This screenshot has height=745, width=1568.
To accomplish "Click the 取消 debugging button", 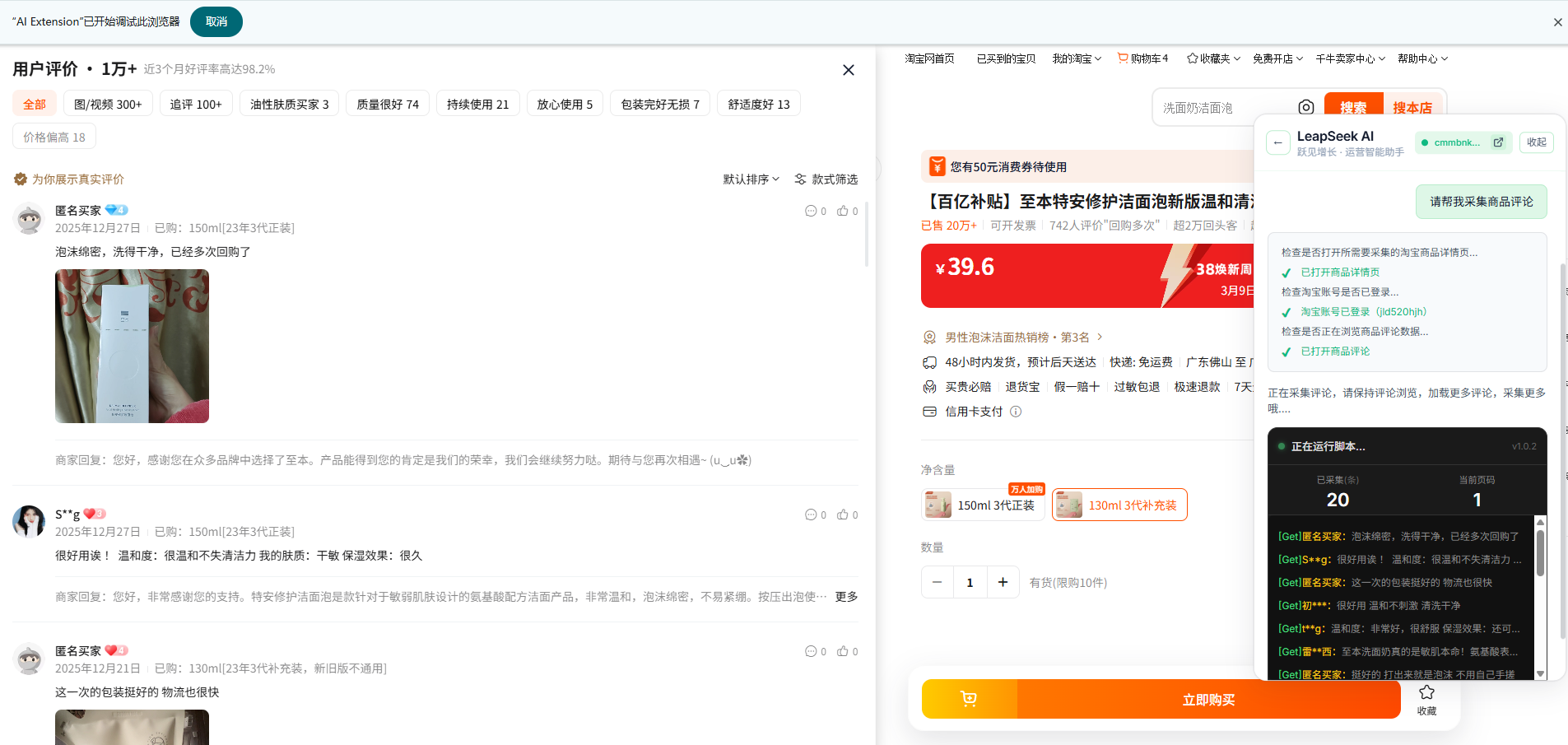I will [216, 21].
